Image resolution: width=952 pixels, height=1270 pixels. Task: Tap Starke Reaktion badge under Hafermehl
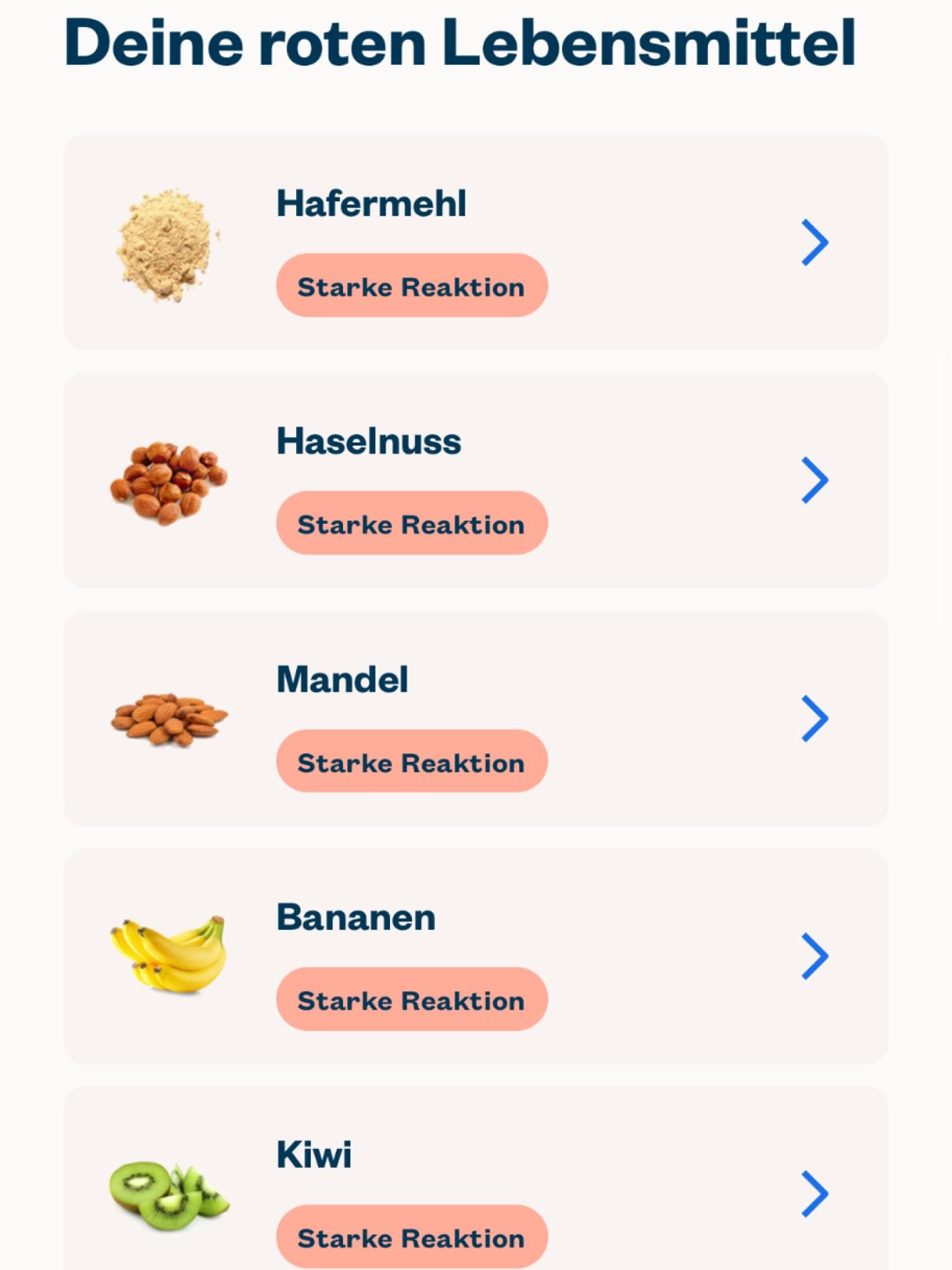[x=411, y=286]
